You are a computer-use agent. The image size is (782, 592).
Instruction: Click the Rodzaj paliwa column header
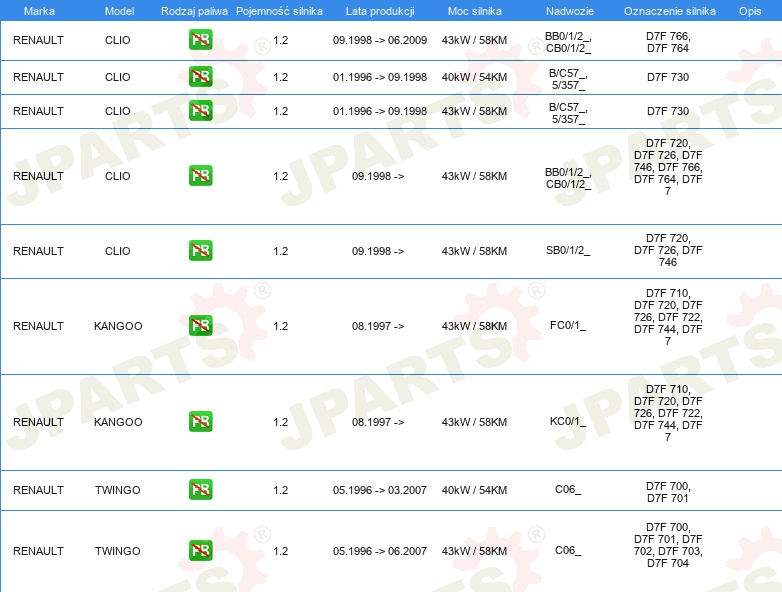click(194, 11)
